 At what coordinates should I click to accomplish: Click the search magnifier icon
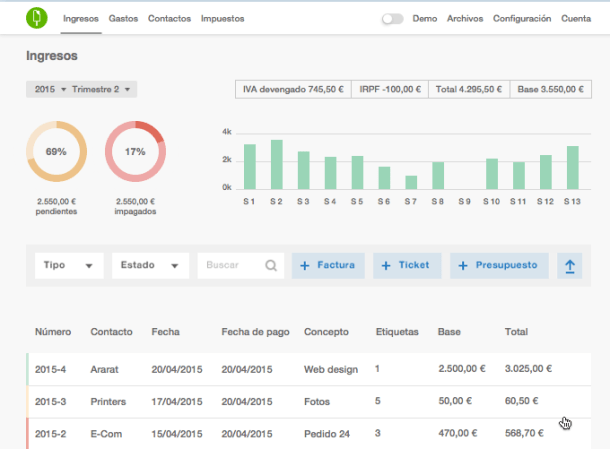(271, 266)
